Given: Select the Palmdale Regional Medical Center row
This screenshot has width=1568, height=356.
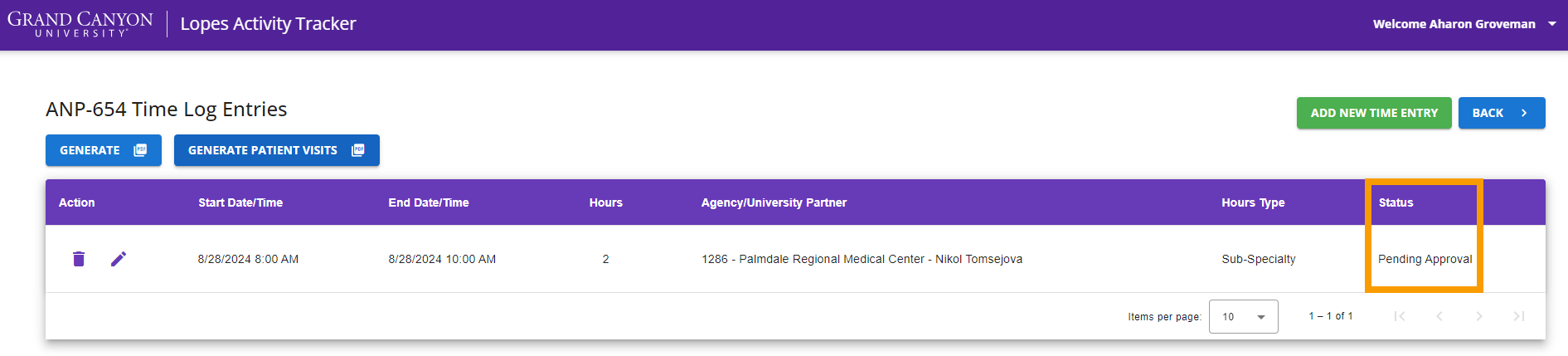Looking at the screenshot, I should coord(795,259).
